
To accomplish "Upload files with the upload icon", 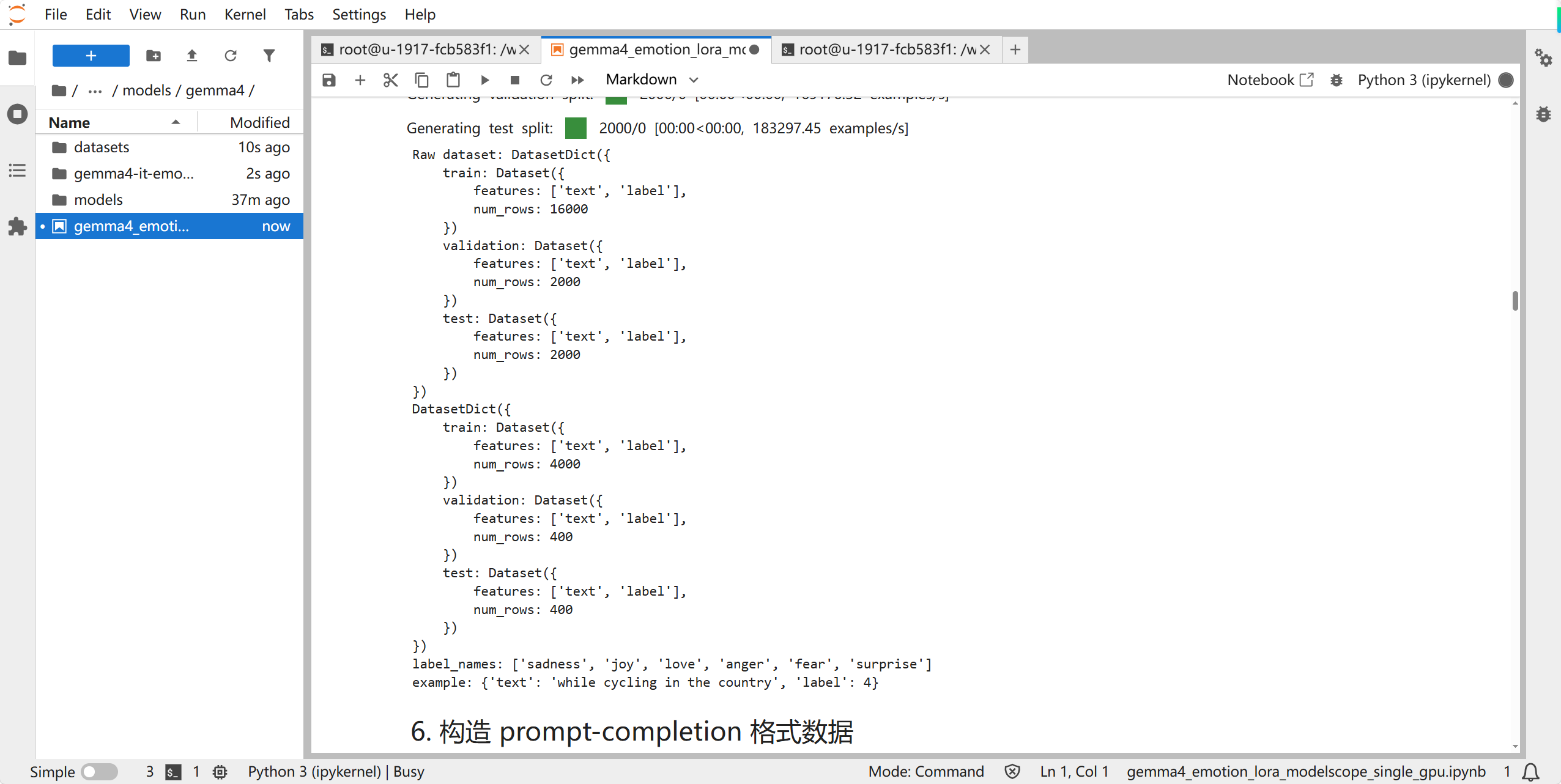I will (x=192, y=56).
